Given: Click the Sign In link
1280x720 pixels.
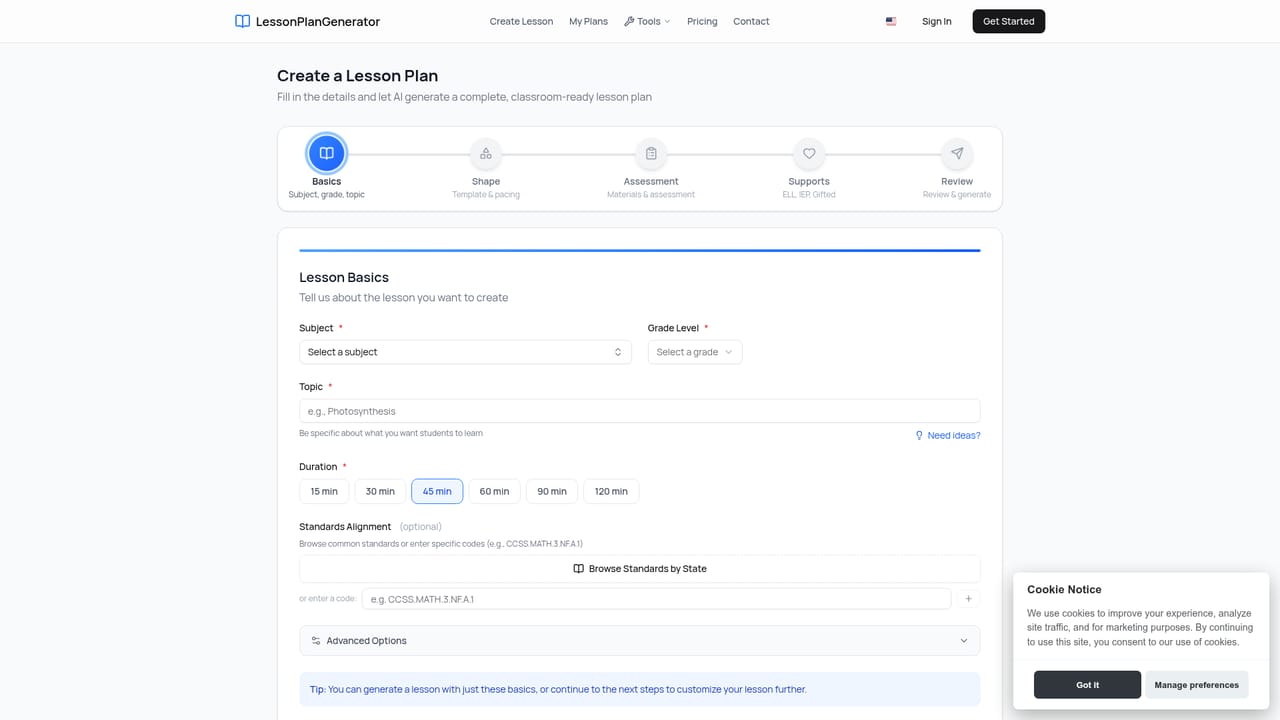Looking at the screenshot, I should tap(937, 21).
